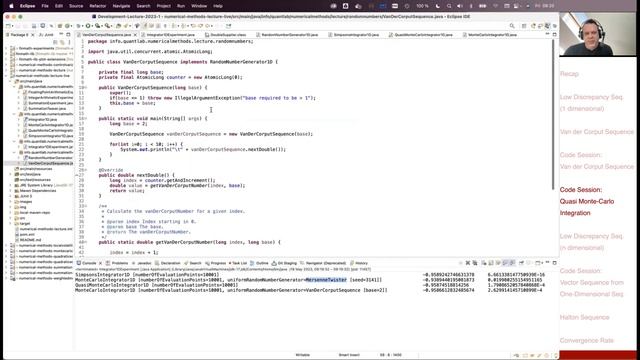Select pom.xml in Package Explorer
640x360 pixels.
click(27, 235)
